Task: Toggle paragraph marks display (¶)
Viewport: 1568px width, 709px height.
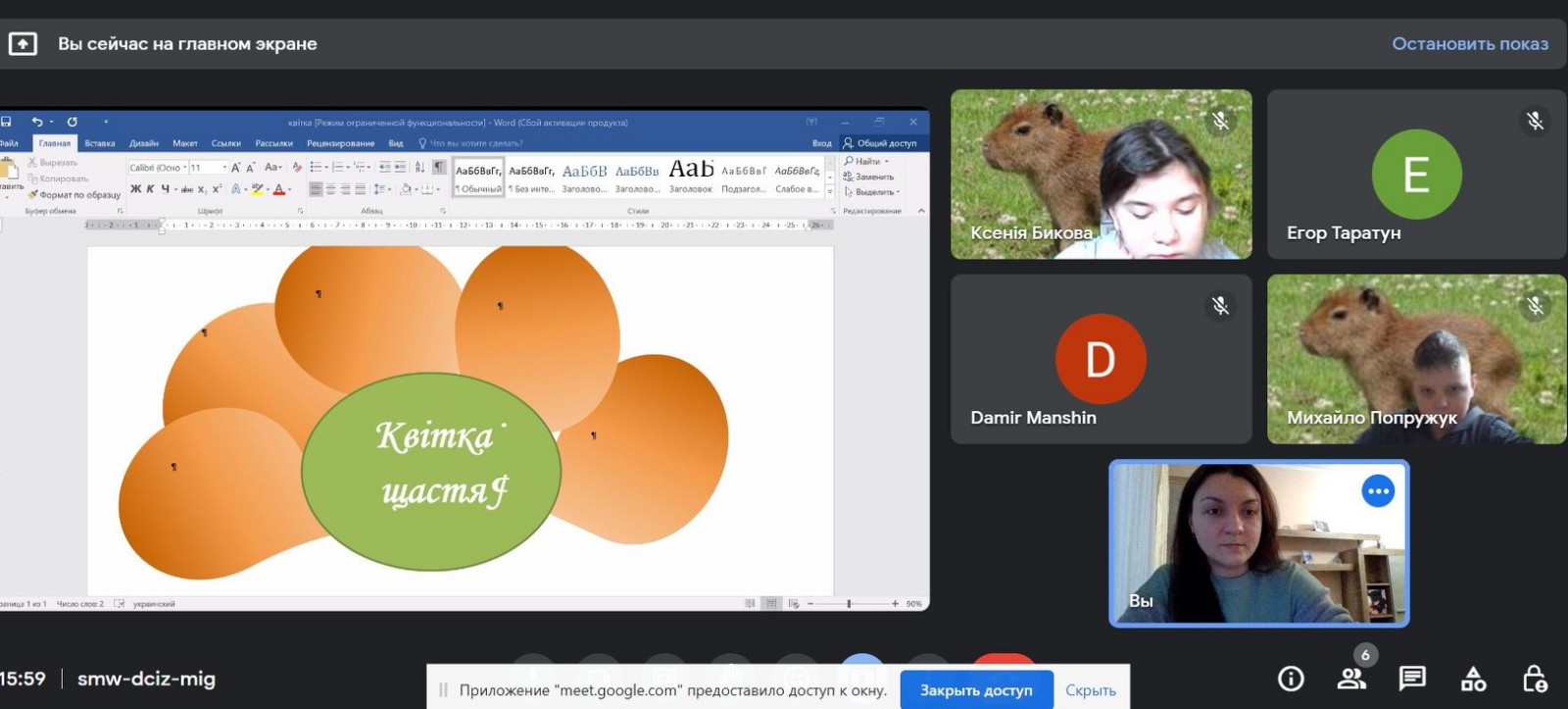Action: pos(439,167)
